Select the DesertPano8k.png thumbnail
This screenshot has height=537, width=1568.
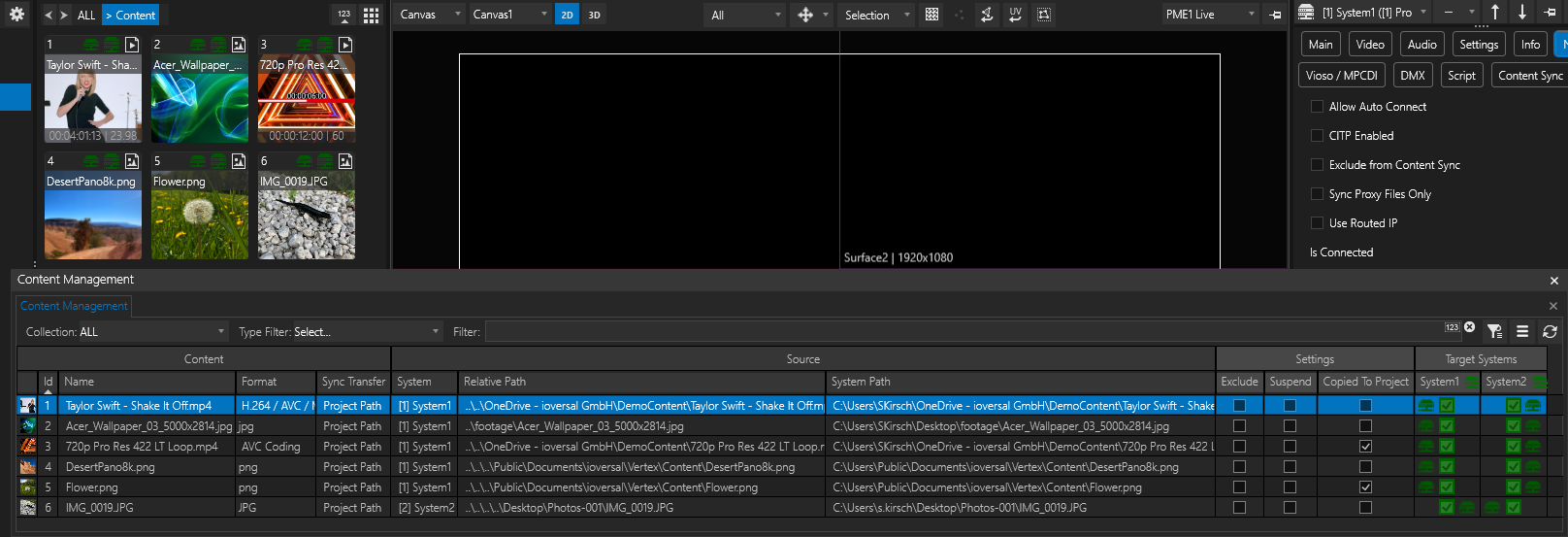coord(93,216)
